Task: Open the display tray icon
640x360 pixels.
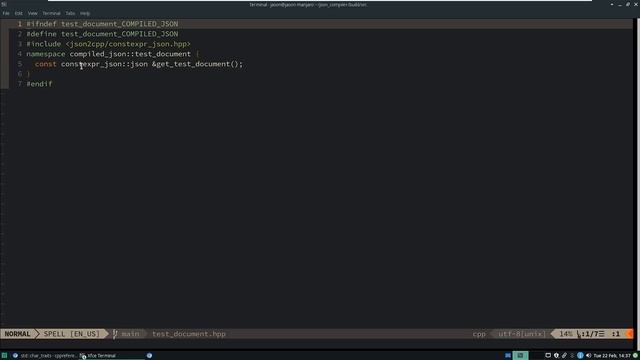Action: tap(548, 356)
